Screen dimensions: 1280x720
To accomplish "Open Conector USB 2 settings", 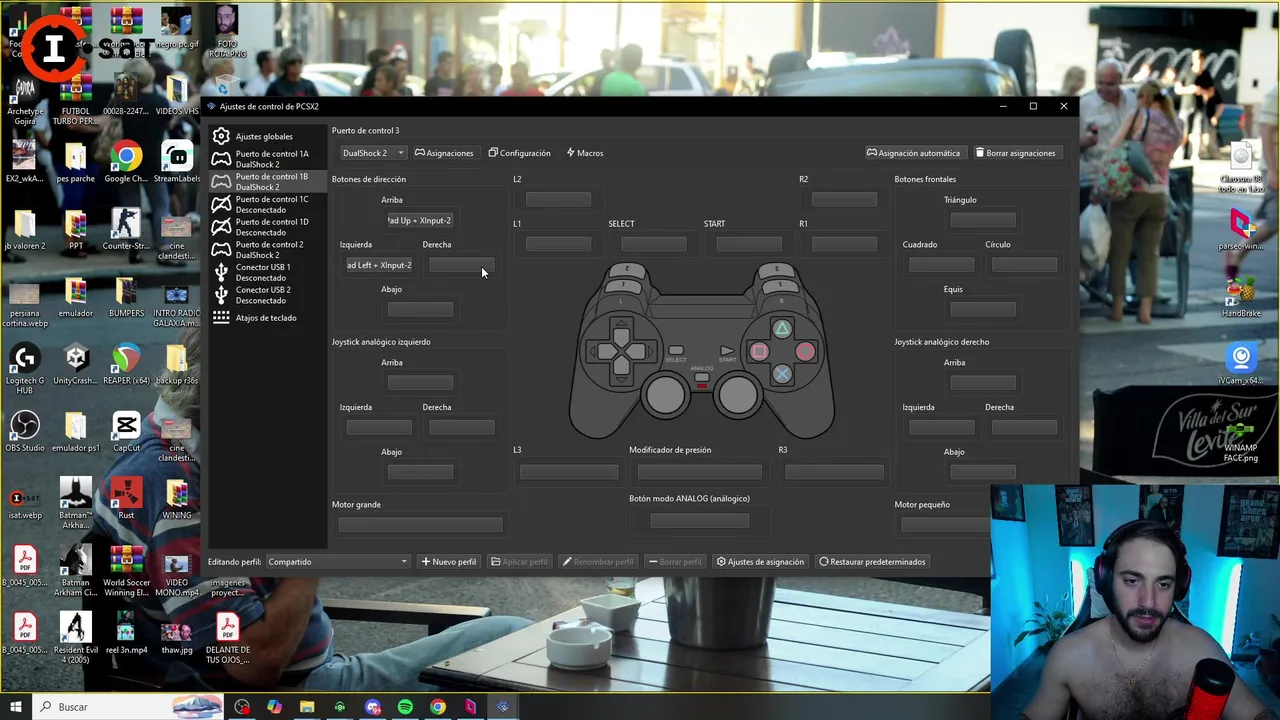I will [267, 295].
